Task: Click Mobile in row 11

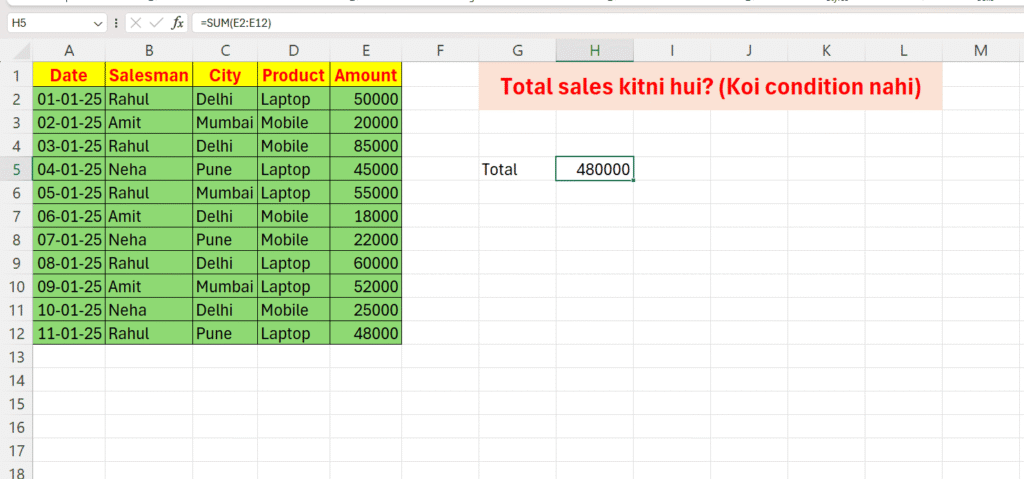Action: click(x=294, y=310)
